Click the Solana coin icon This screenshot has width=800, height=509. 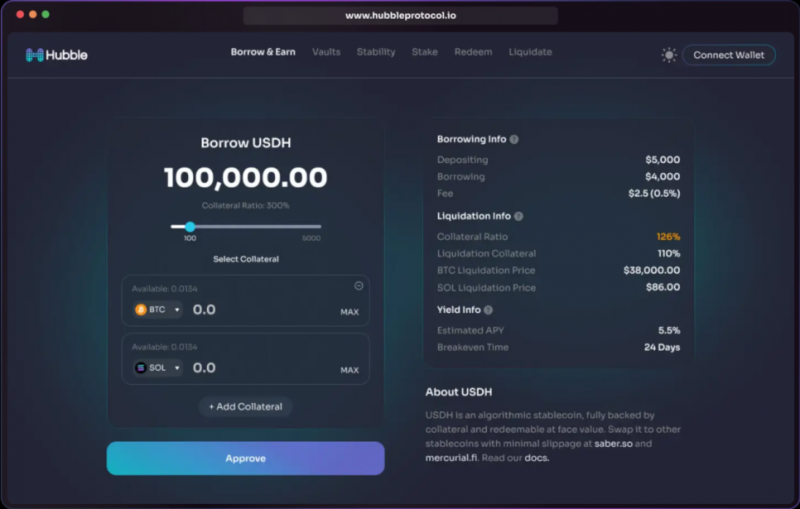point(140,368)
